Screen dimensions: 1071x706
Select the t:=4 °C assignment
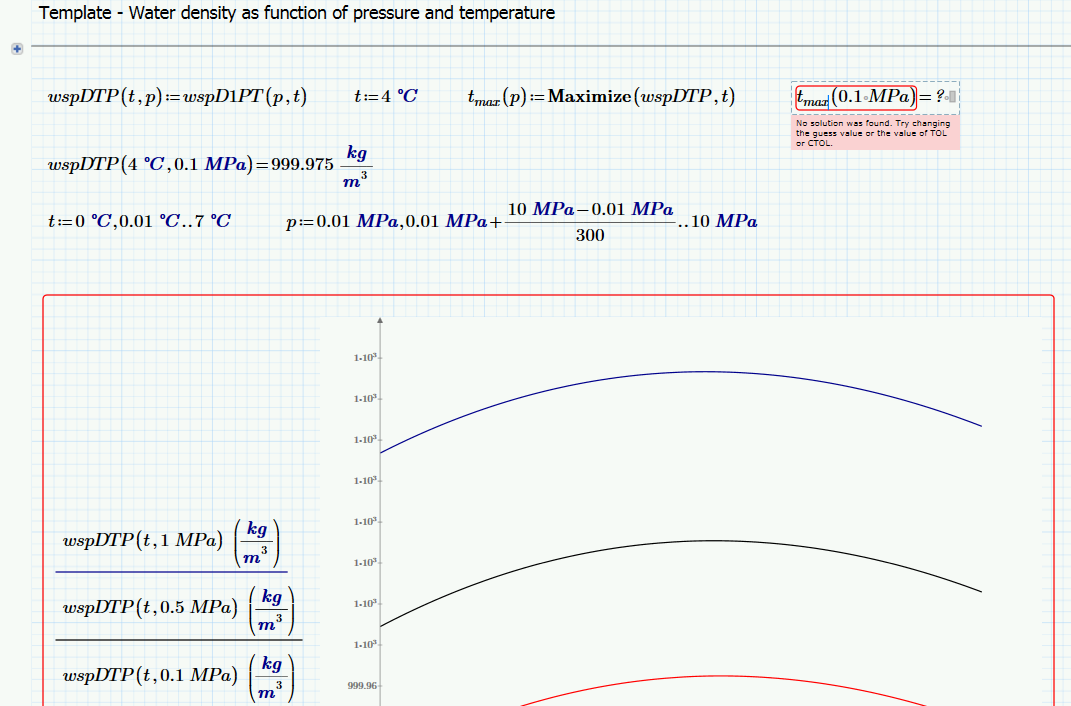tap(385, 96)
